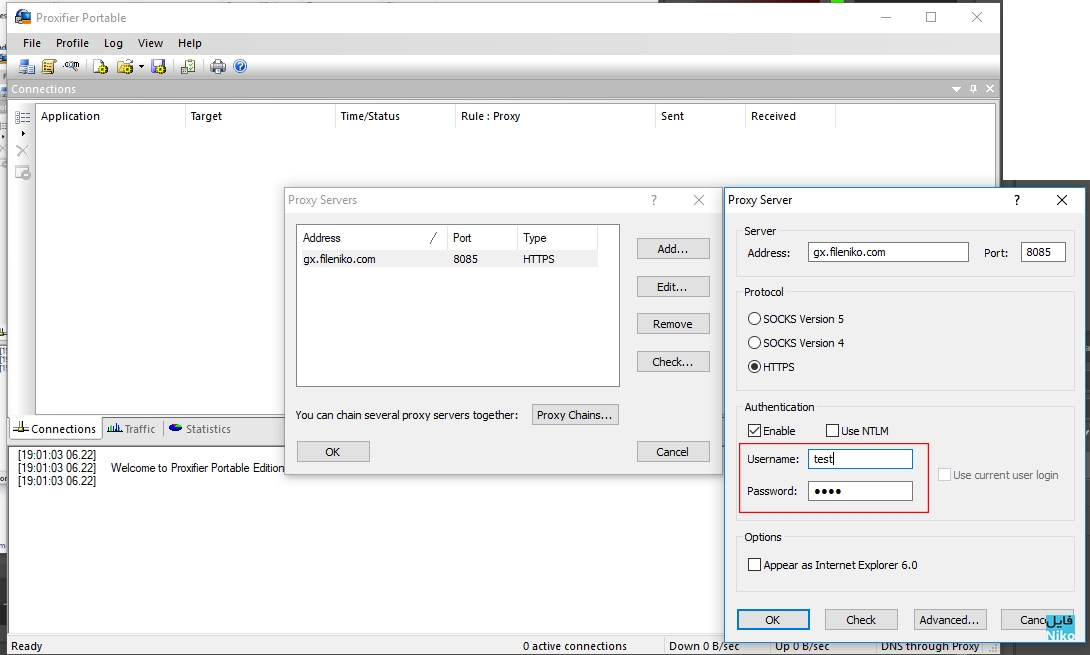The height and width of the screenshot is (655, 1090).
Task: Toggle the Enable authentication checkbox
Action: (754, 431)
